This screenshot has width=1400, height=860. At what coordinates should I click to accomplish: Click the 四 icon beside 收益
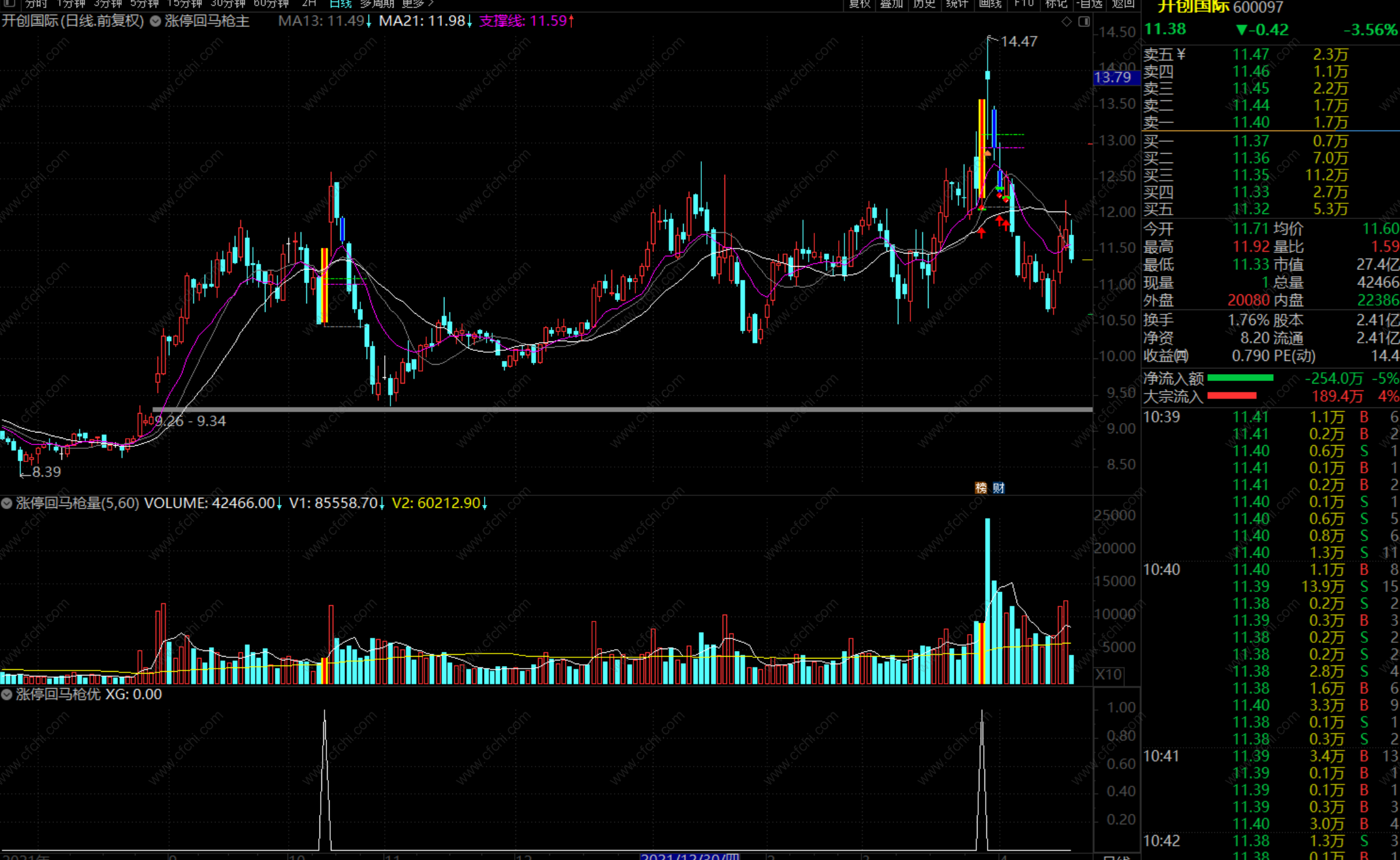point(1182,356)
